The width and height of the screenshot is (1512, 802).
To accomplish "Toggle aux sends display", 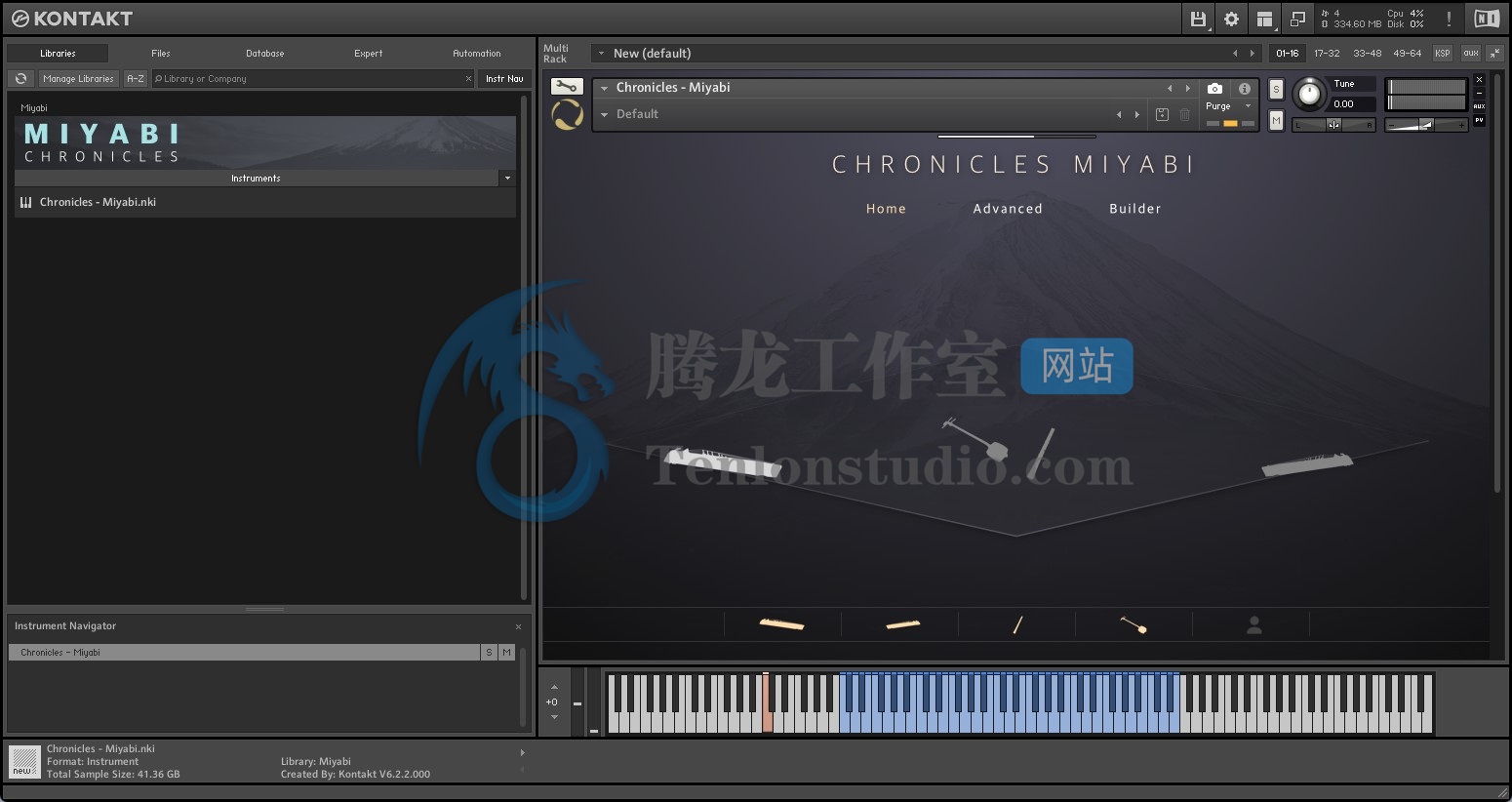I will pyautogui.click(x=1470, y=53).
